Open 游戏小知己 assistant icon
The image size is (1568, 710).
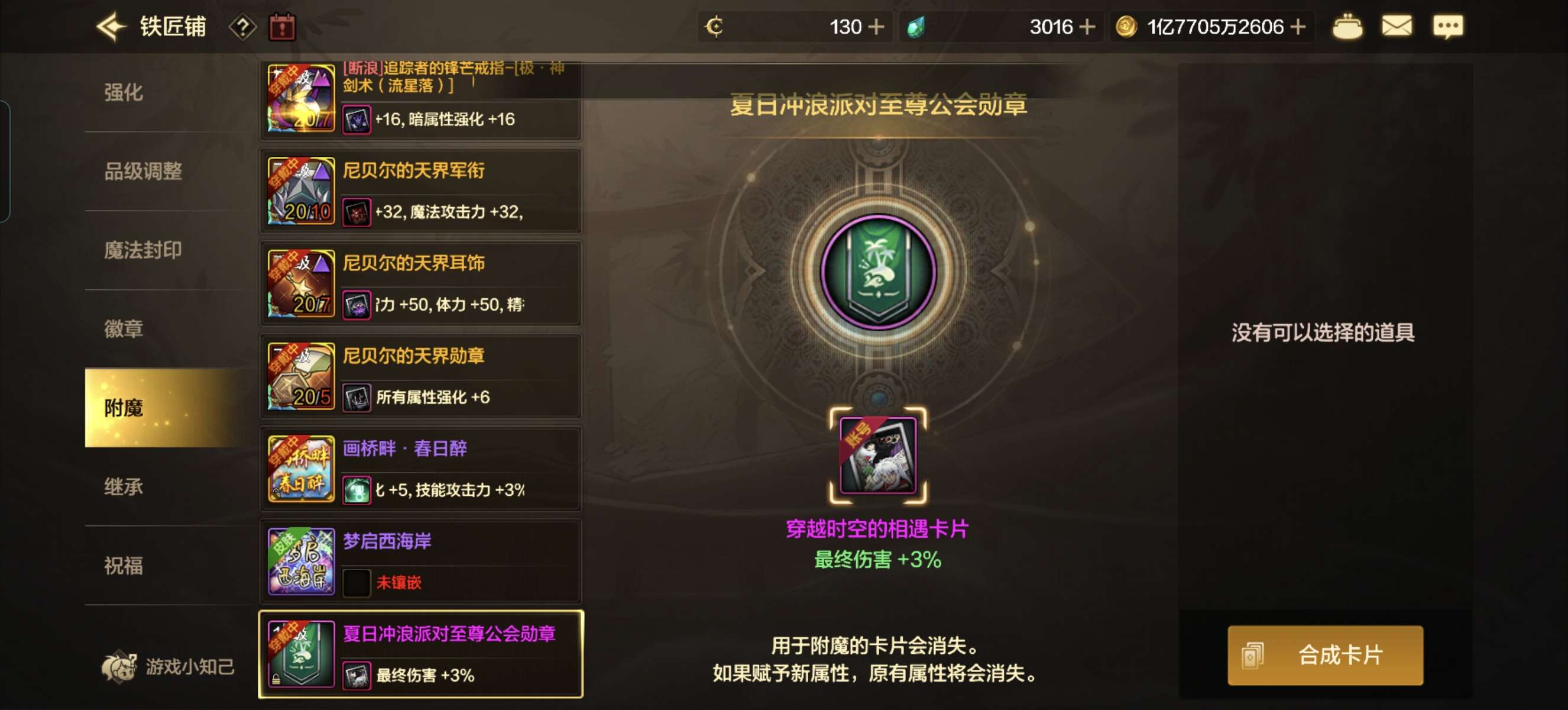click(x=167, y=667)
